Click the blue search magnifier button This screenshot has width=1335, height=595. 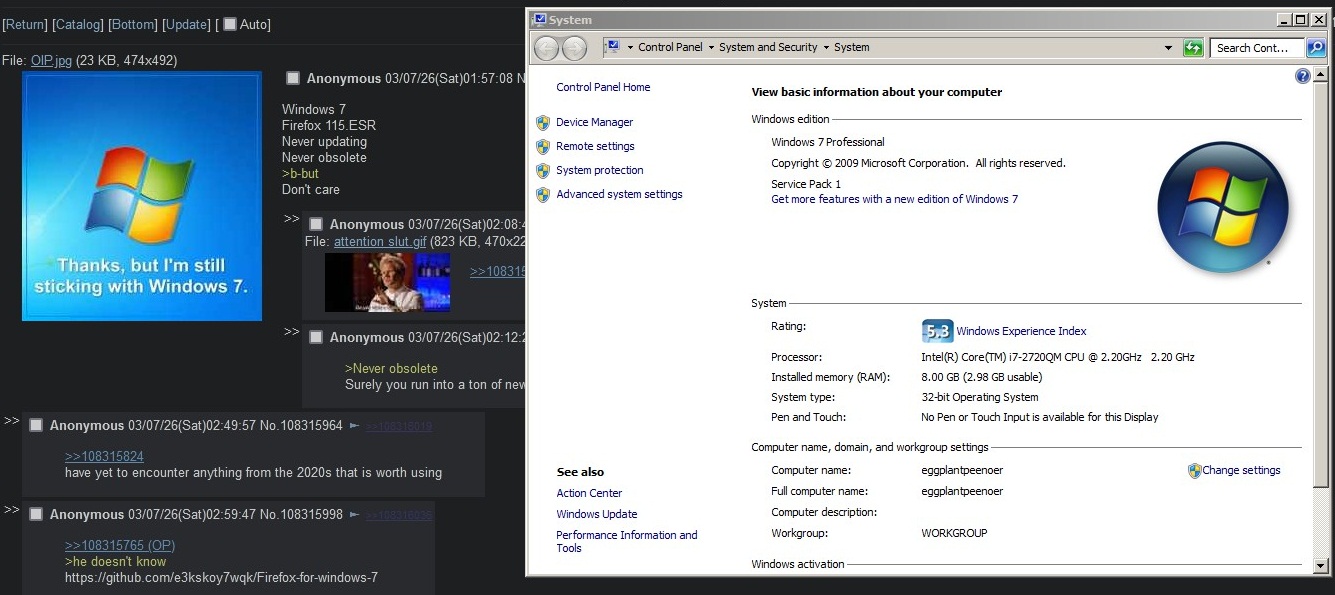1316,48
